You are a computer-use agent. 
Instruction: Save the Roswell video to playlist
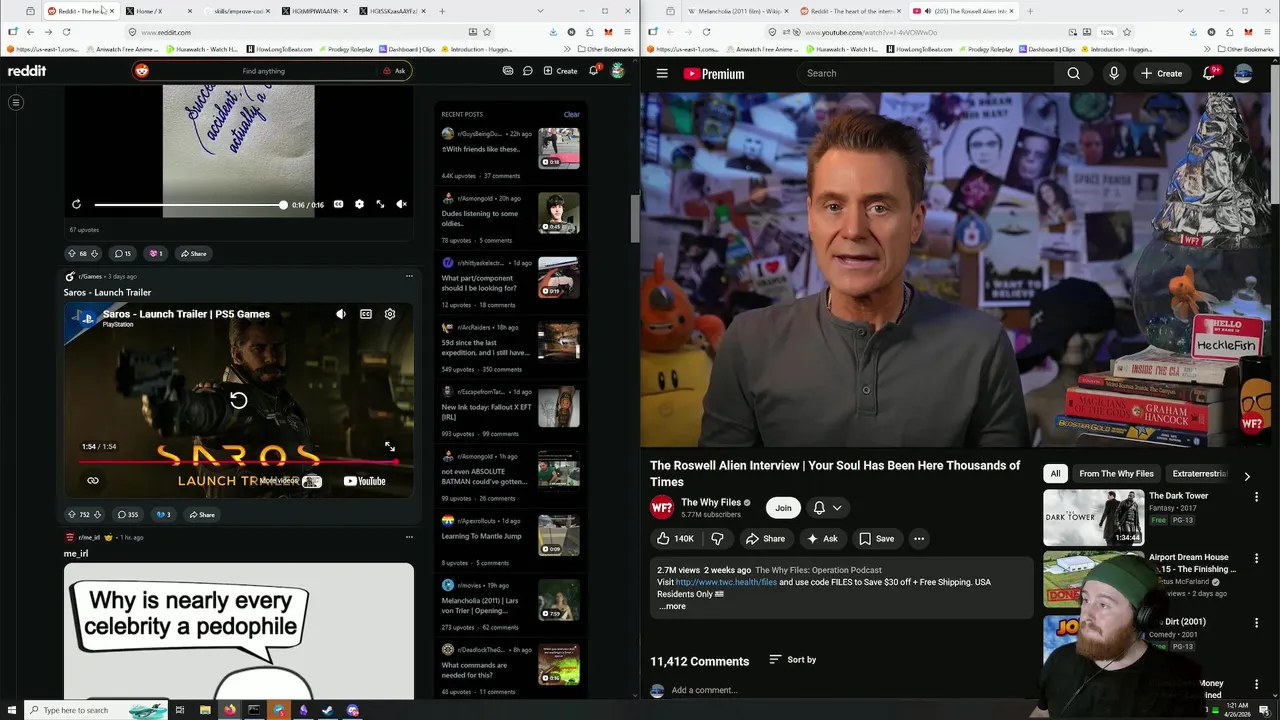point(877,539)
